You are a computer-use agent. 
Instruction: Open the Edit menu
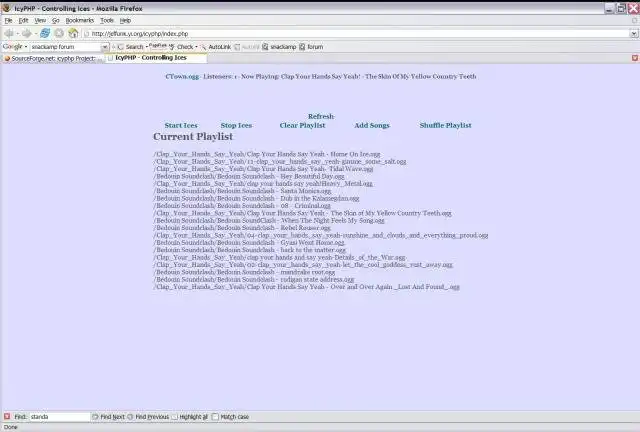click(x=23, y=20)
